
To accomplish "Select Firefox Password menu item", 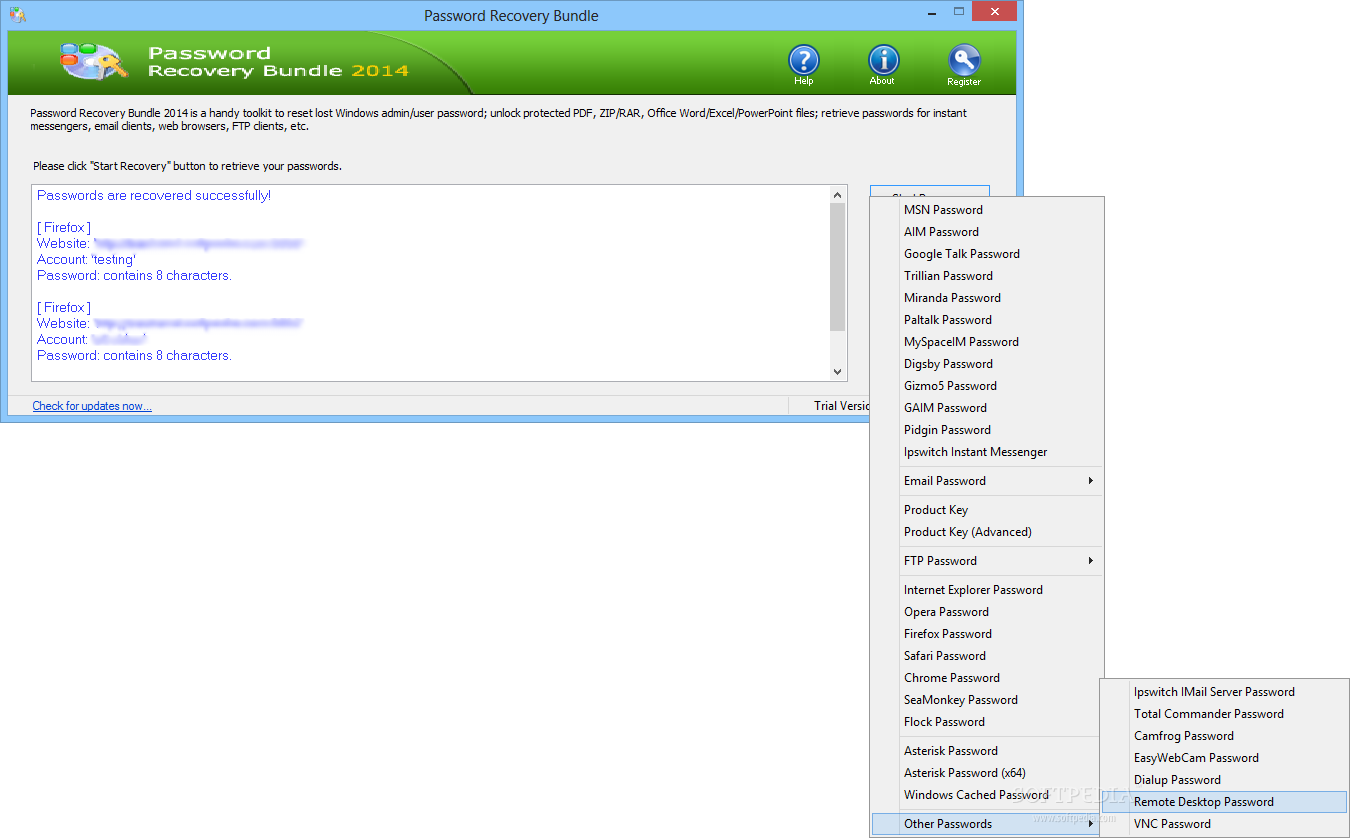I will click(x=988, y=634).
